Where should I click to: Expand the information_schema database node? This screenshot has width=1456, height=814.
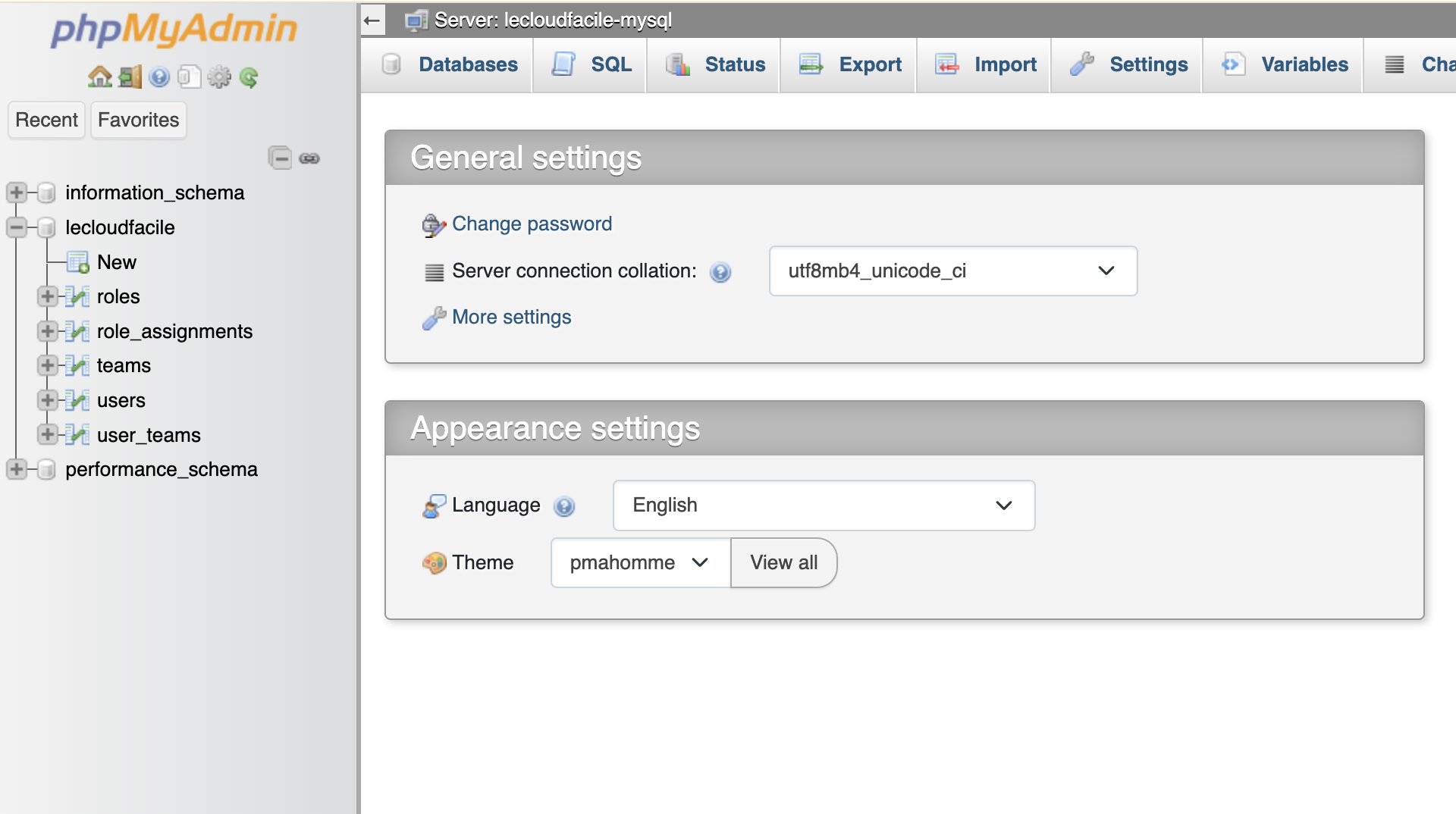[x=17, y=193]
